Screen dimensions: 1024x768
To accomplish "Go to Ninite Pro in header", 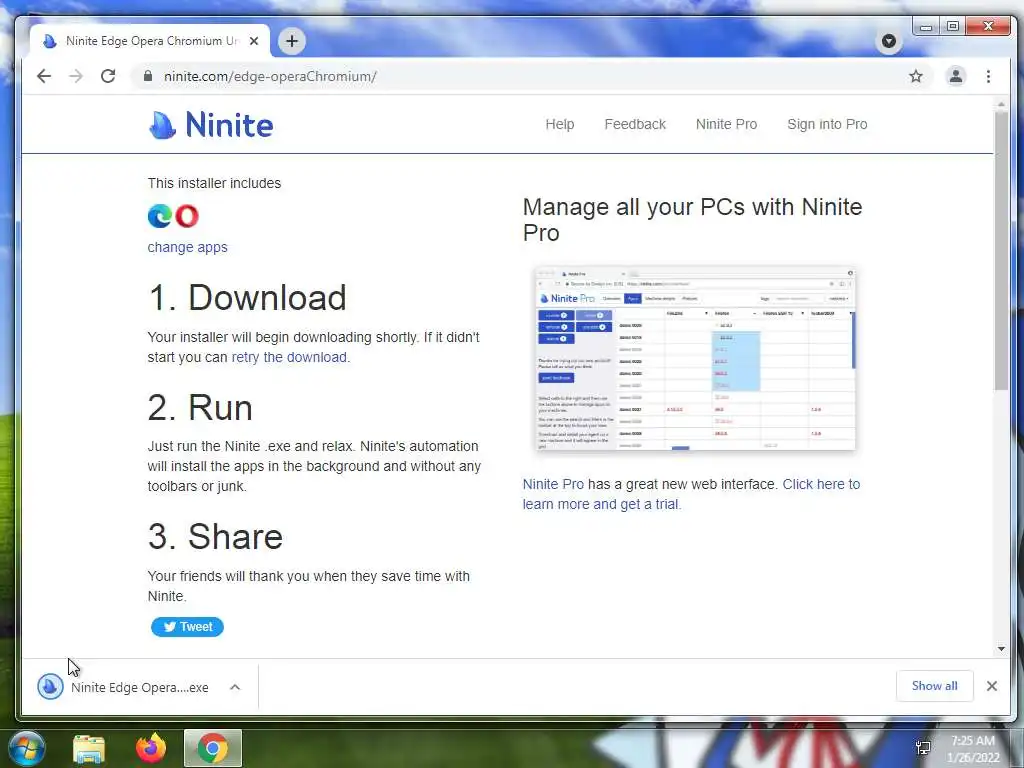I will point(726,124).
